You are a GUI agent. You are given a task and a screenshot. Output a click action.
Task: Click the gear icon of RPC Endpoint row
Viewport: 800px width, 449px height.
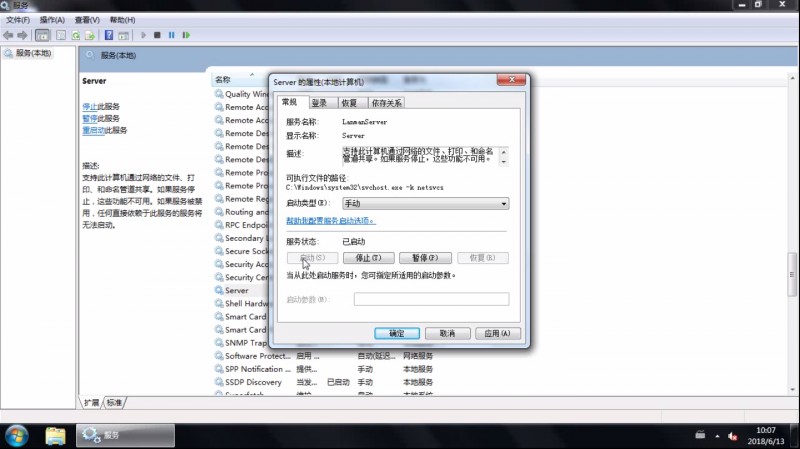219,225
